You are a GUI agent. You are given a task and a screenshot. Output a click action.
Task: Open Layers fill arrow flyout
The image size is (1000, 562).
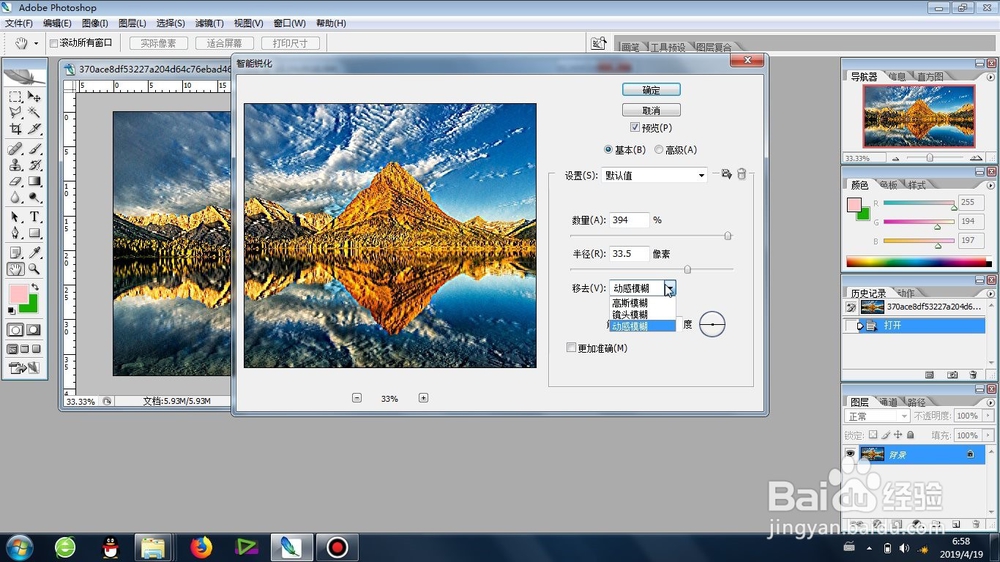(x=989, y=435)
